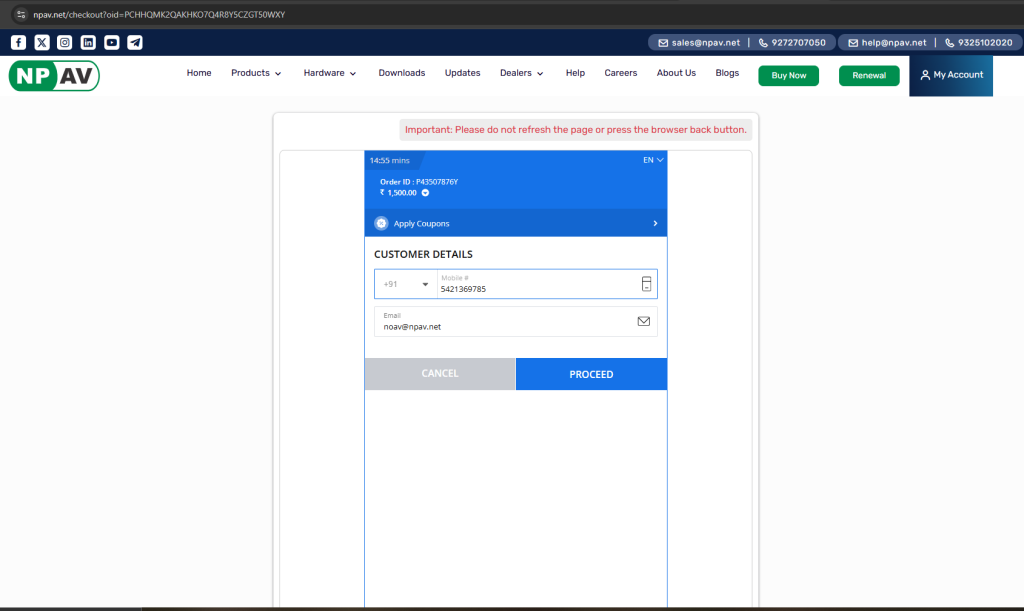
Task: Open the Telegram social icon
Action: pyautogui.click(x=135, y=42)
